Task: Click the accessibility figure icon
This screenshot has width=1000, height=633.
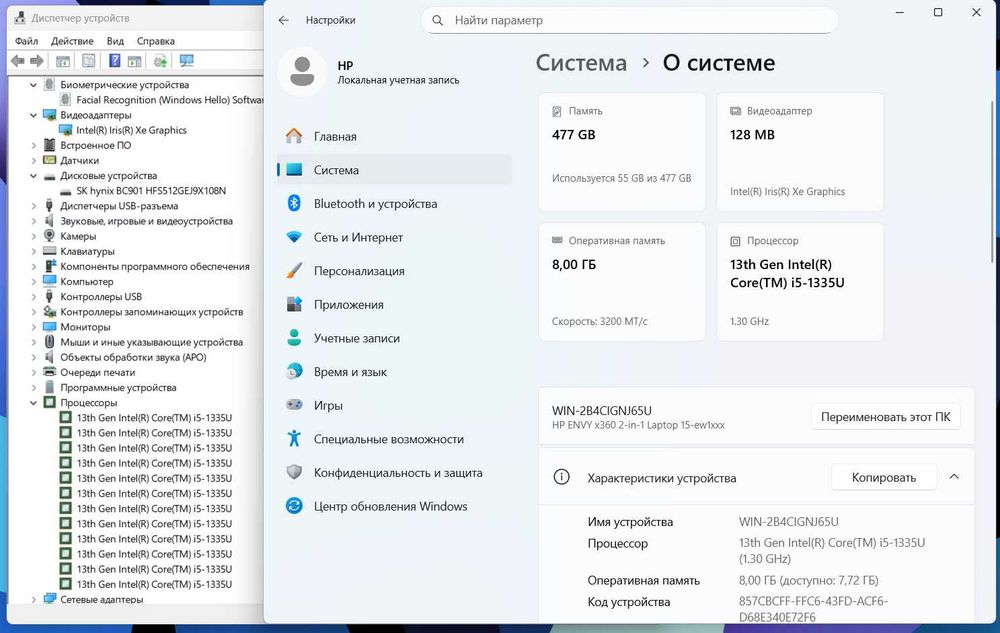Action: tap(293, 439)
